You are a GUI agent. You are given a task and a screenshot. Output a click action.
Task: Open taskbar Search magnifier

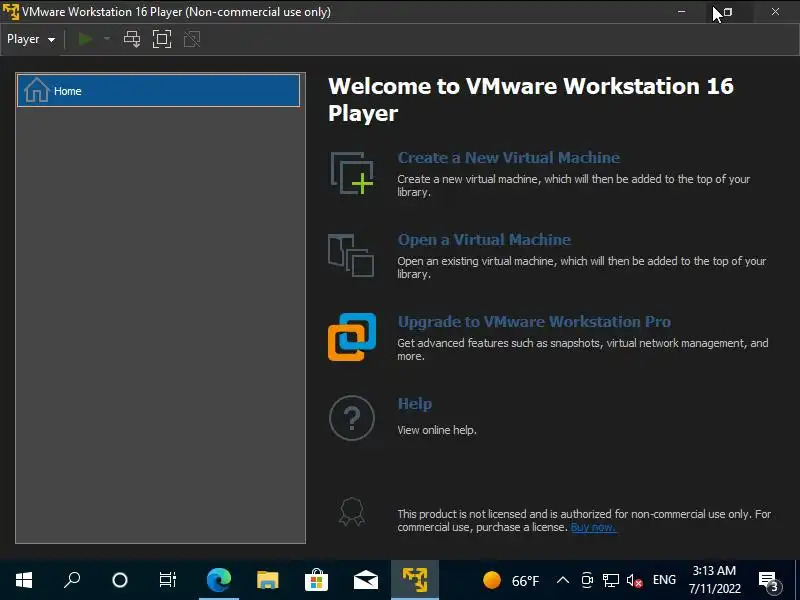coord(72,580)
